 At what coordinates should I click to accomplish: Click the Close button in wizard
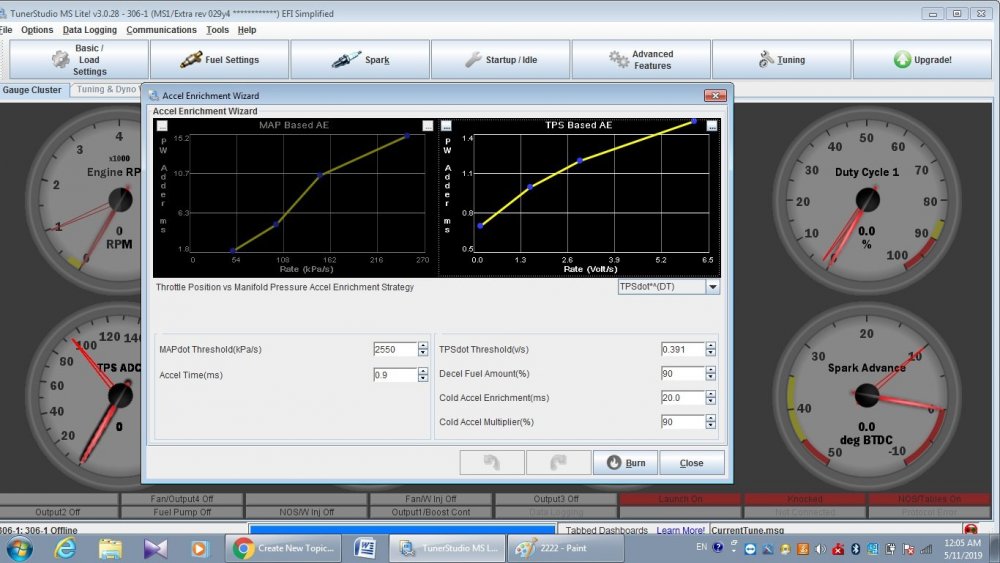pyautogui.click(x=691, y=462)
